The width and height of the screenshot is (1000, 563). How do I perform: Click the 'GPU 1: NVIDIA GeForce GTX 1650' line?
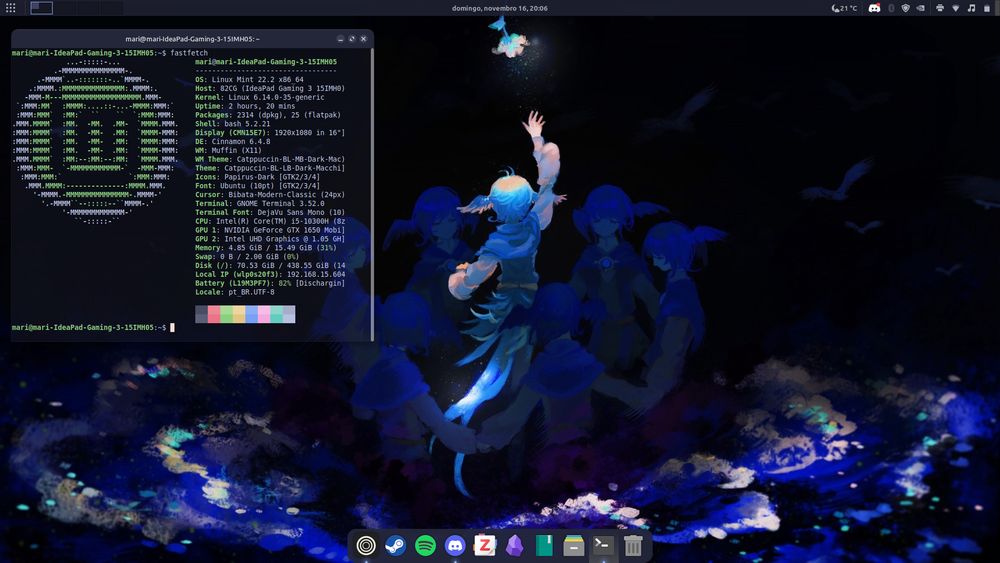coord(270,230)
